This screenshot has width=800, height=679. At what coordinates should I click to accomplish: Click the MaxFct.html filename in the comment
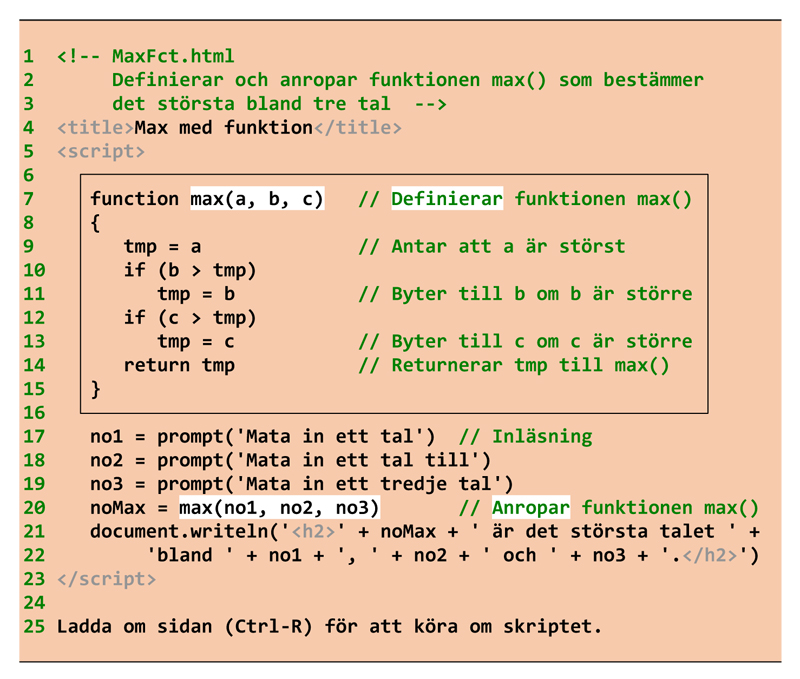click(173, 56)
